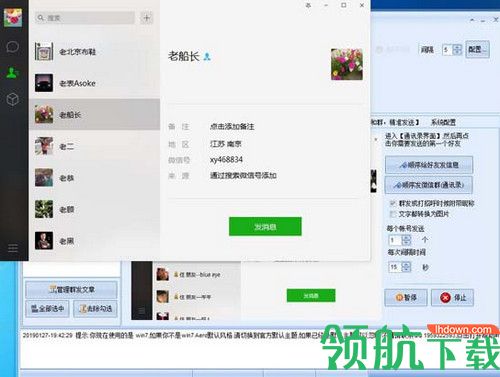
Task: Click the small green 发消息 button in background preview
Action: [x=311, y=295]
